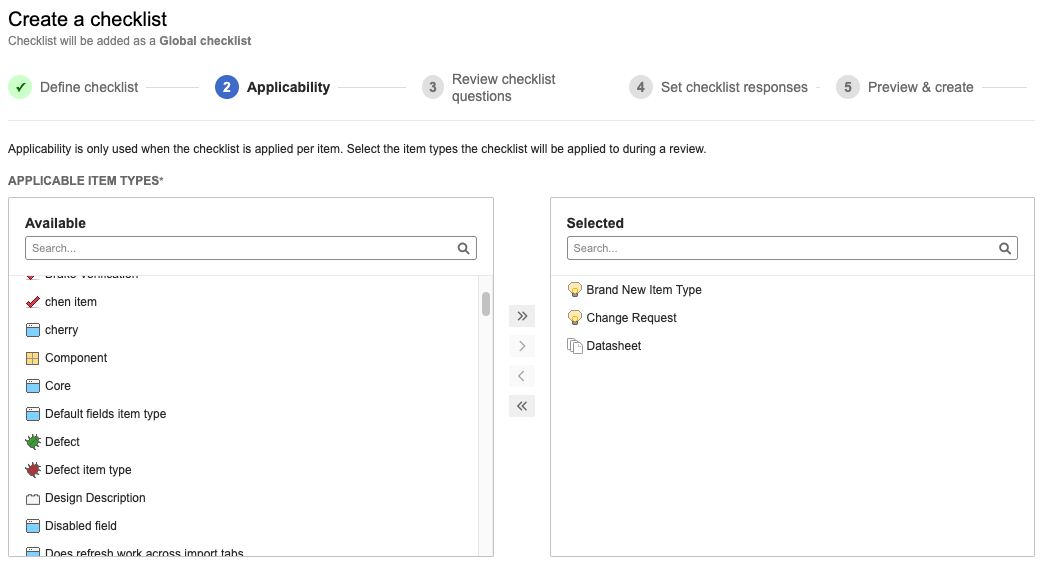This screenshot has width=1040, height=579.
Task: Click the Available search magnifier icon
Action: pyautogui.click(x=464, y=248)
